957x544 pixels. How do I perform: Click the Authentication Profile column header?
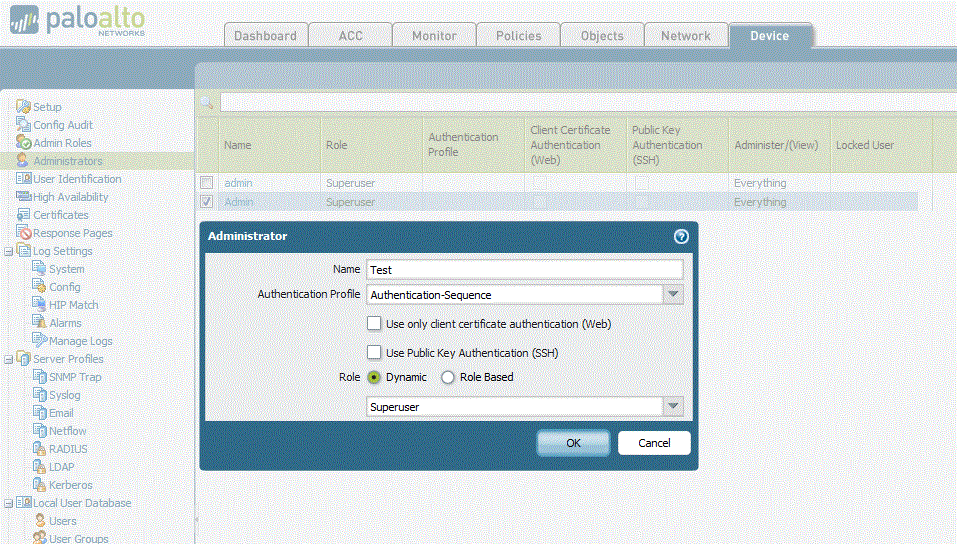474,145
